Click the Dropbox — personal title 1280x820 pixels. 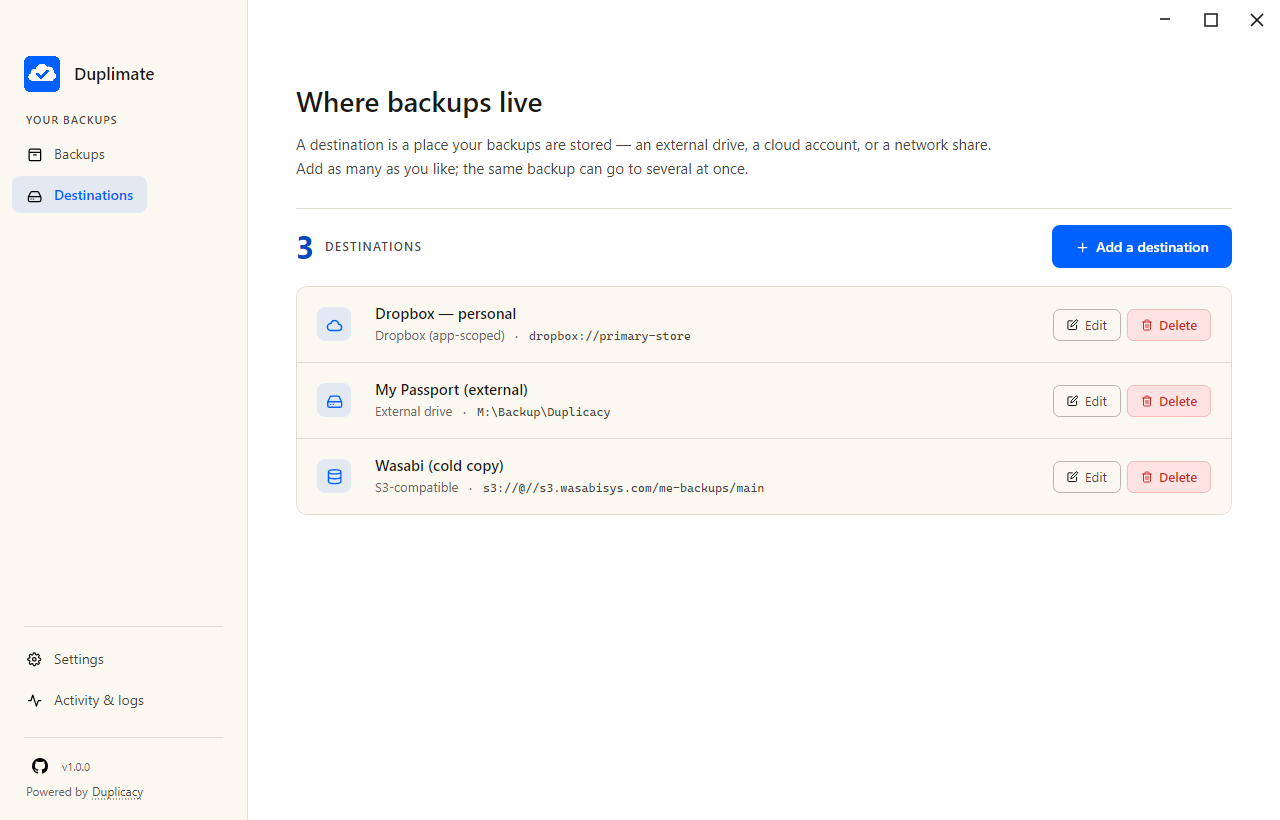(445, 314)
